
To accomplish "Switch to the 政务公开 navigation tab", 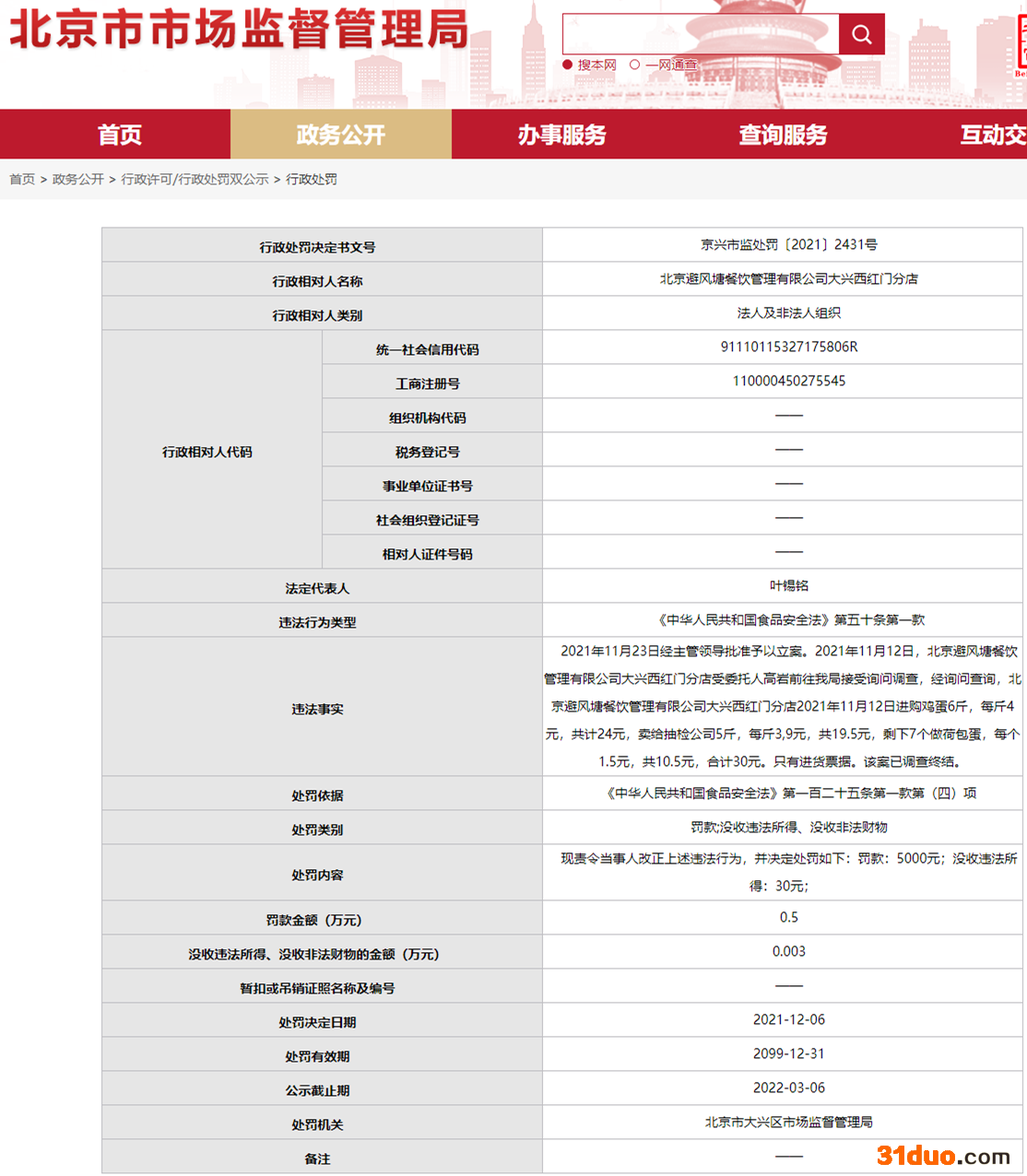I will pyautogui.click(x=340, y=135).
